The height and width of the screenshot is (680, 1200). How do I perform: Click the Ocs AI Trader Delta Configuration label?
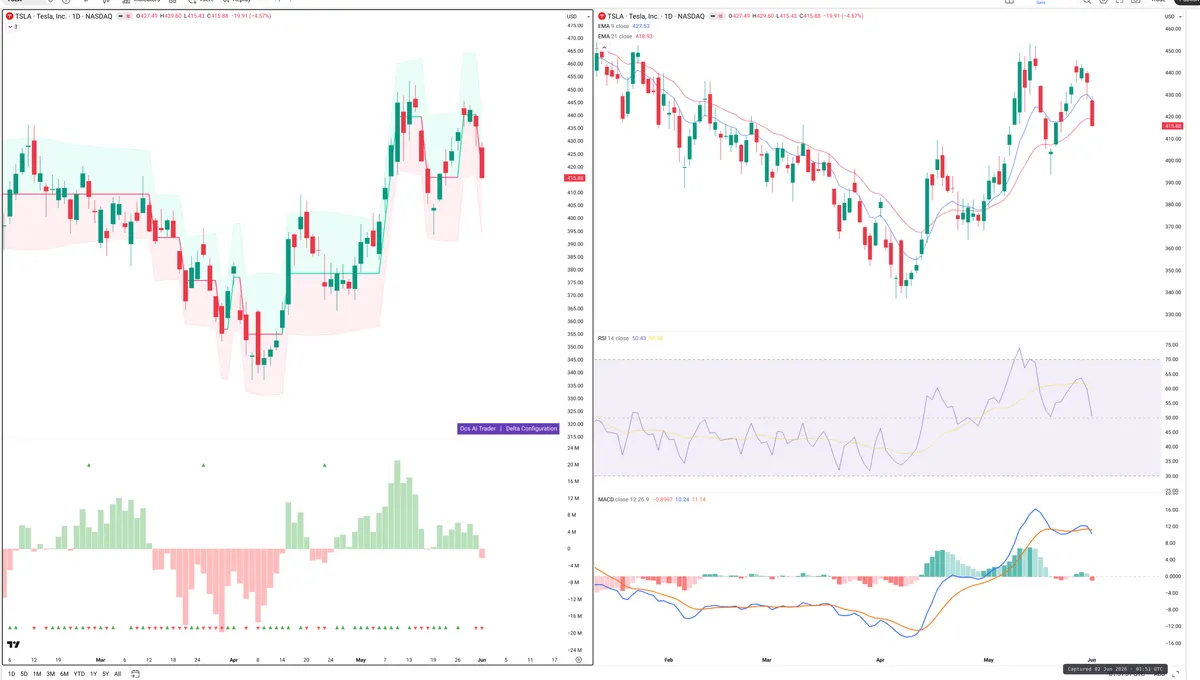[507, 428]
